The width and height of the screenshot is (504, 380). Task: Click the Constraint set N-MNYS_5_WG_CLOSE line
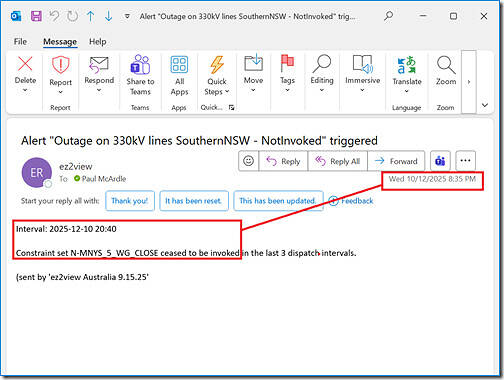click(186, 253)
